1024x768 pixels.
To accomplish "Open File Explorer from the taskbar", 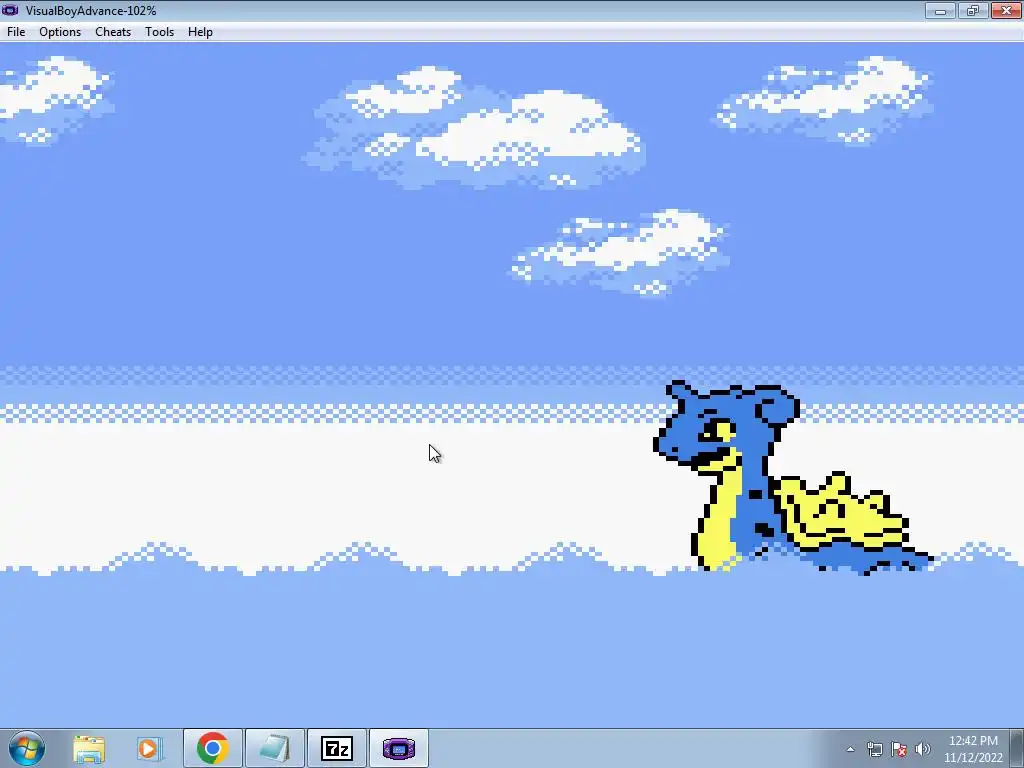I will 89,748.
